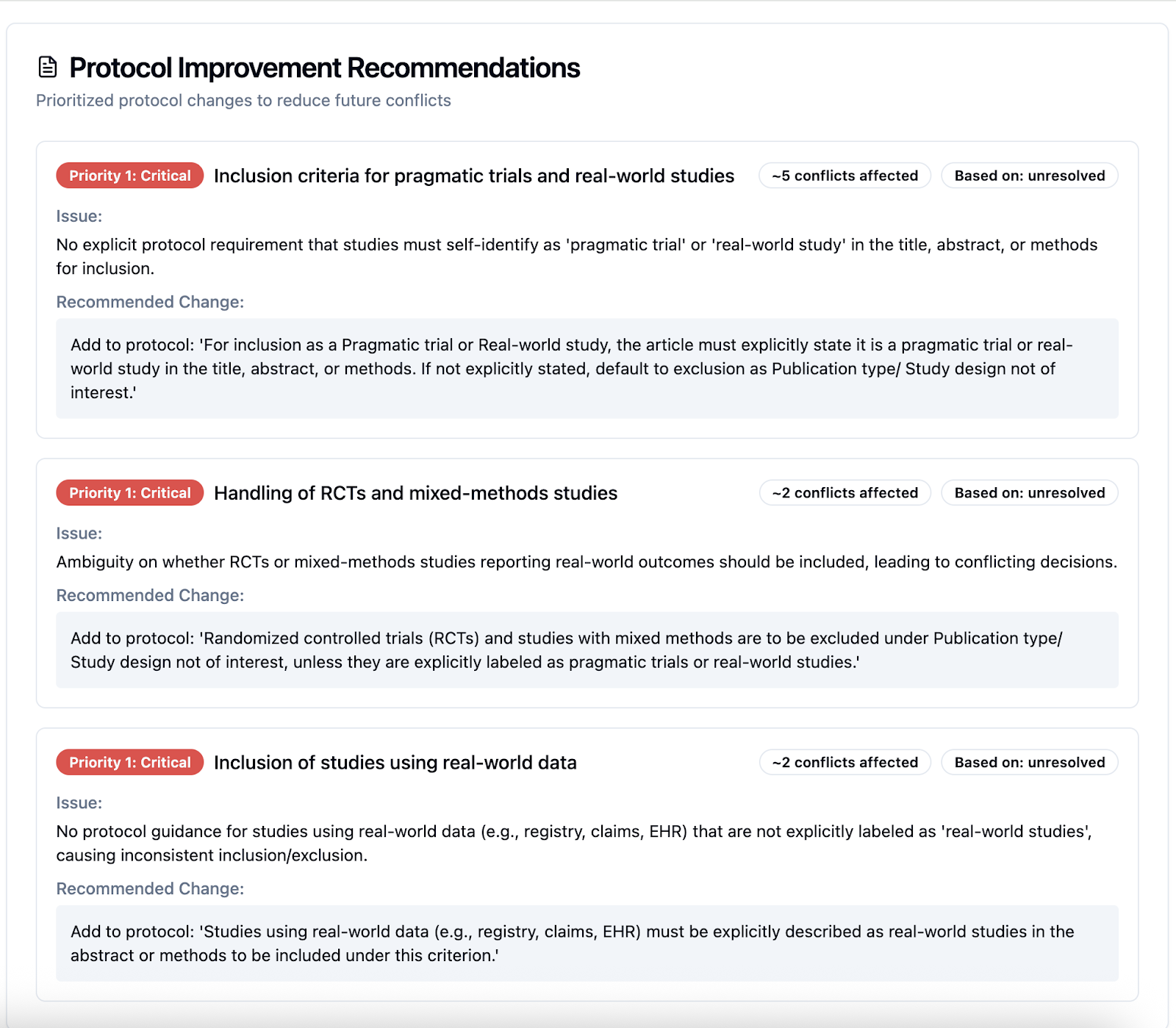Click the recommended change box about excluding RCTs
Screen dimensions: 1176x1028
tap(587, 650)
